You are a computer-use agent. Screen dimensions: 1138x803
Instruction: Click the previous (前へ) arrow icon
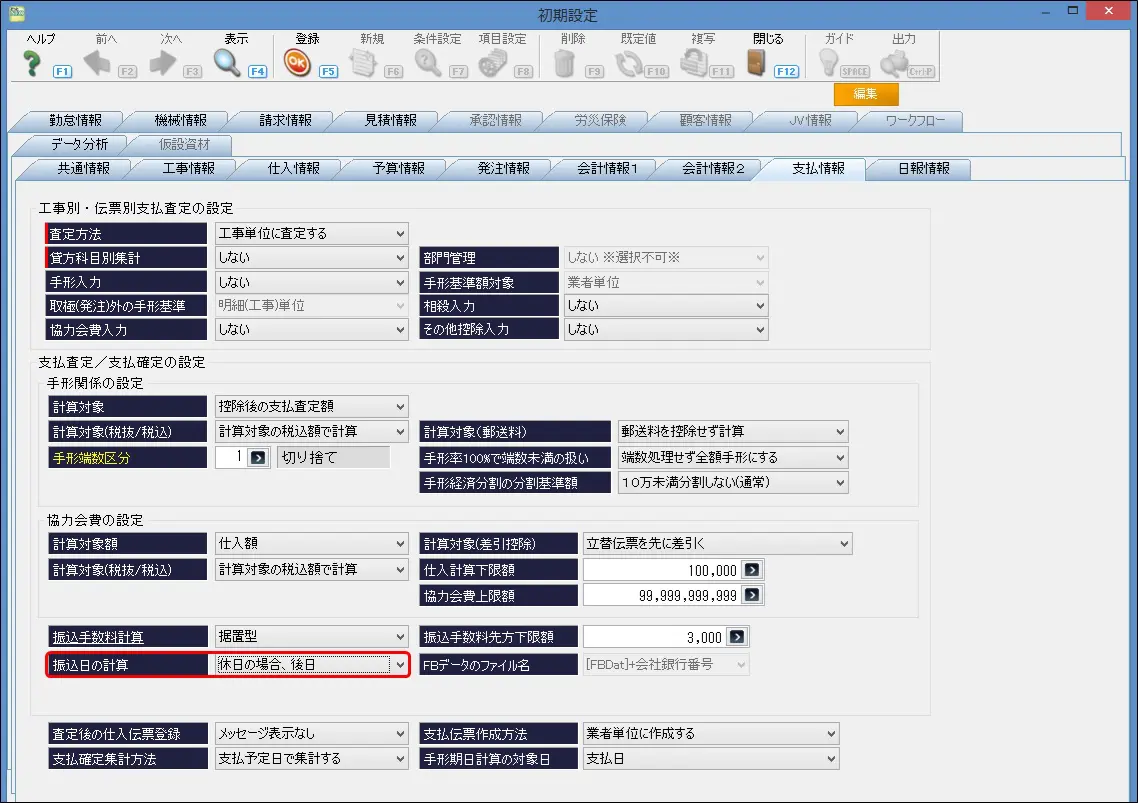(97, 64)
